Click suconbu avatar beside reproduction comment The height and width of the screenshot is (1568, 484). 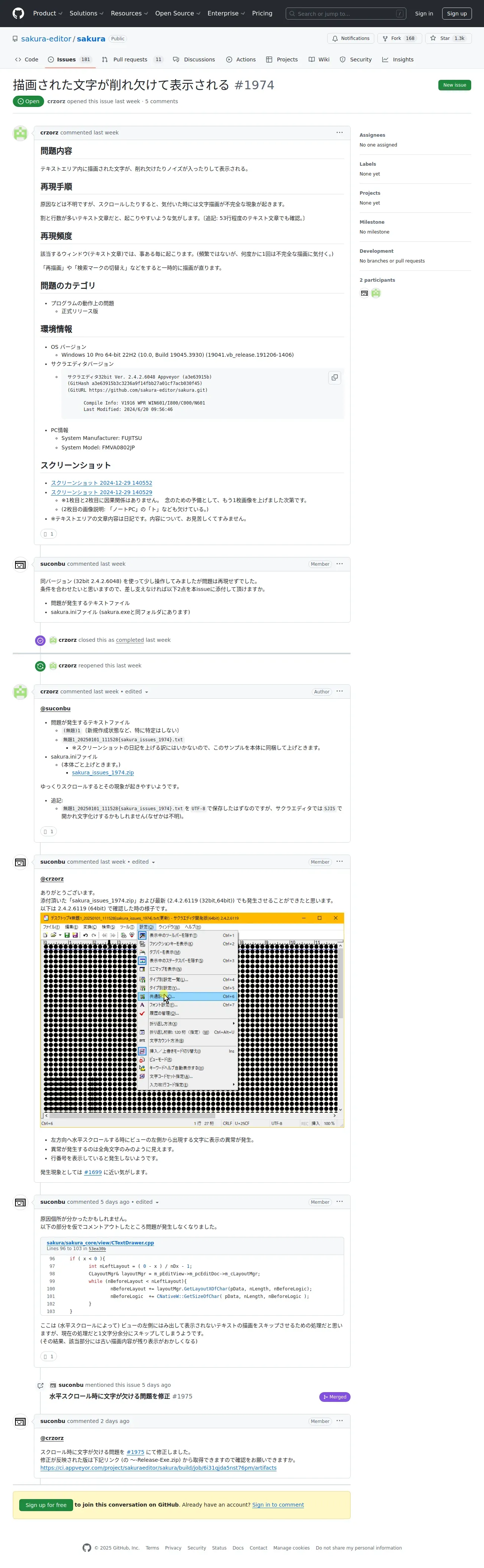coord(21,565)
